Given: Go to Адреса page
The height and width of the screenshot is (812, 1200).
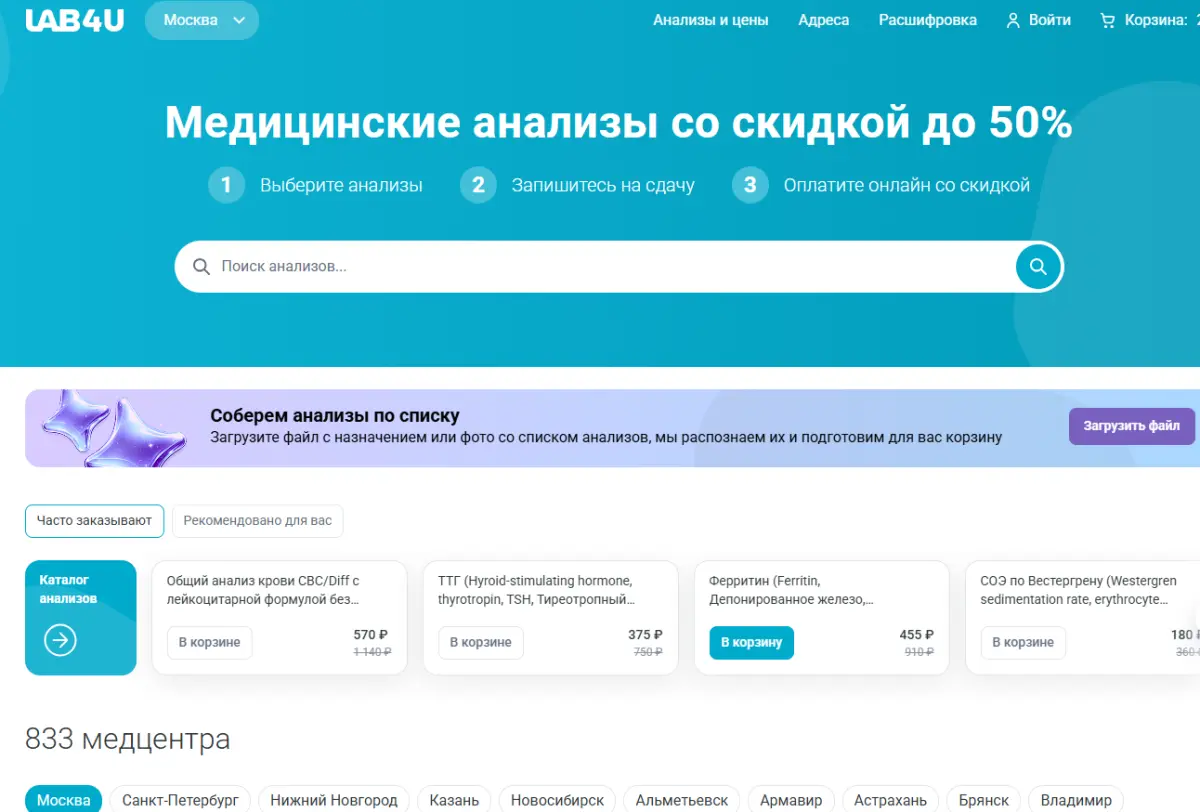Looking at the screenshot, I should click(824, 20).
